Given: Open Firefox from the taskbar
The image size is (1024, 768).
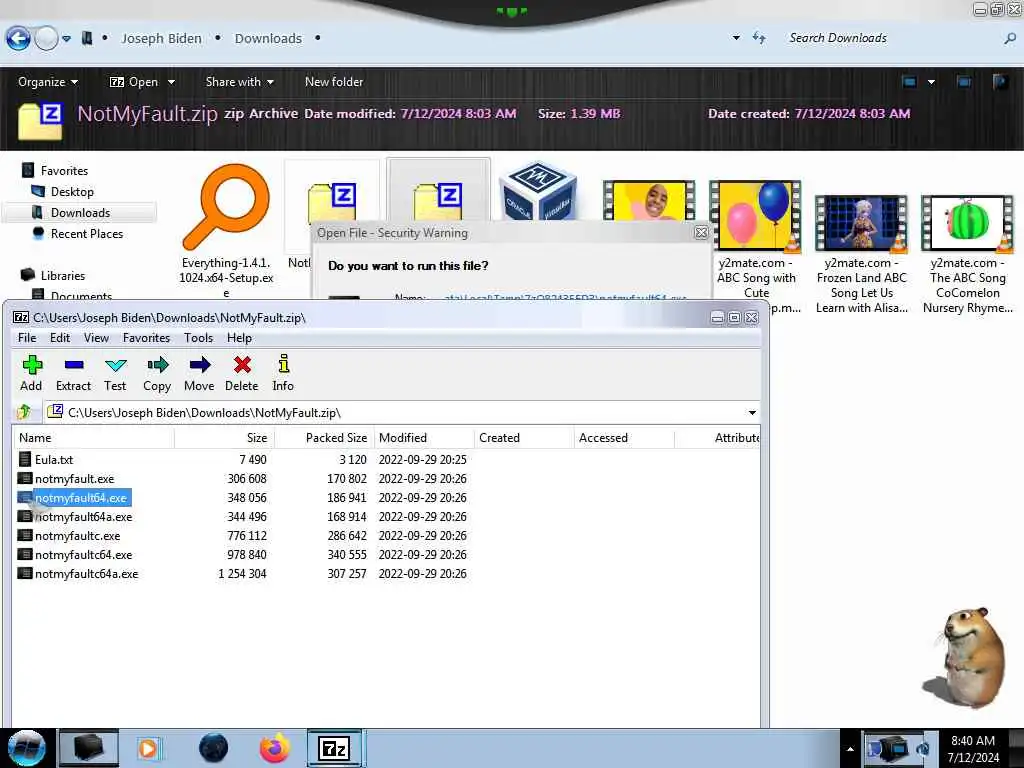Looking at the screenshot, I should pyautogui.click(x=274, y=748).
